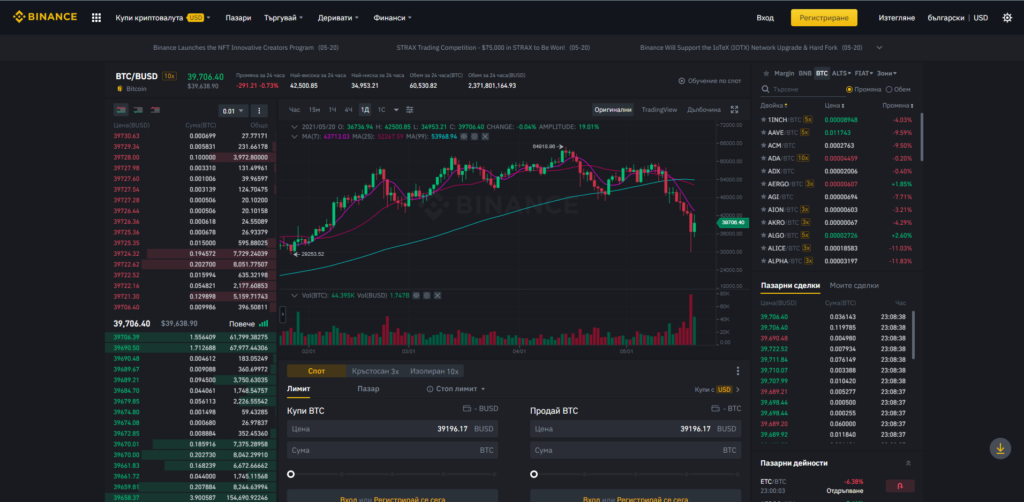Open Деривати dropdown menu

click(x=338, y=18)
